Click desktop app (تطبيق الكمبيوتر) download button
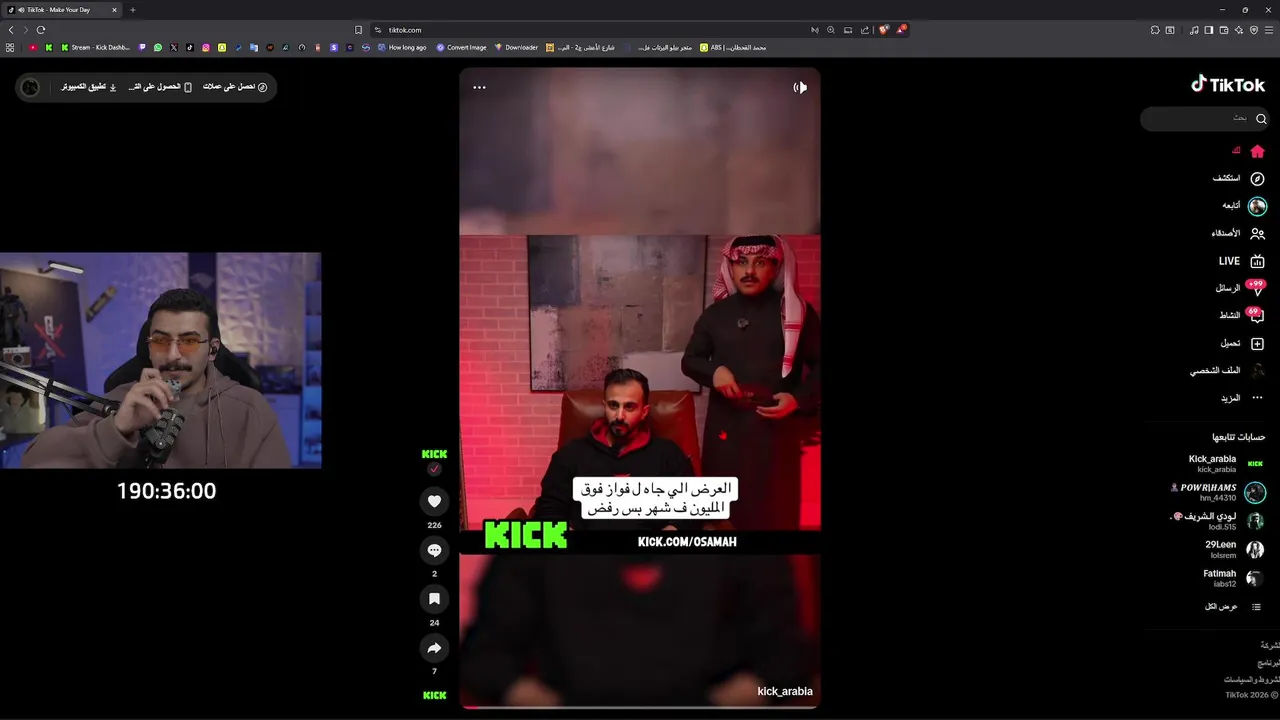Screen dimensions: 1280x720 point(89,87)
